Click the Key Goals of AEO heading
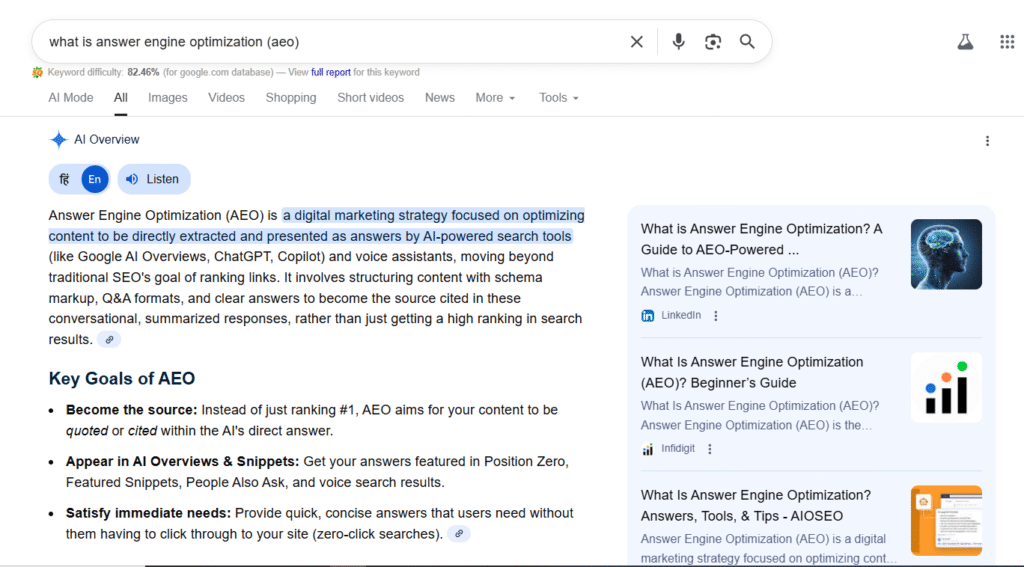1024x567 pixels. point(121,379)
